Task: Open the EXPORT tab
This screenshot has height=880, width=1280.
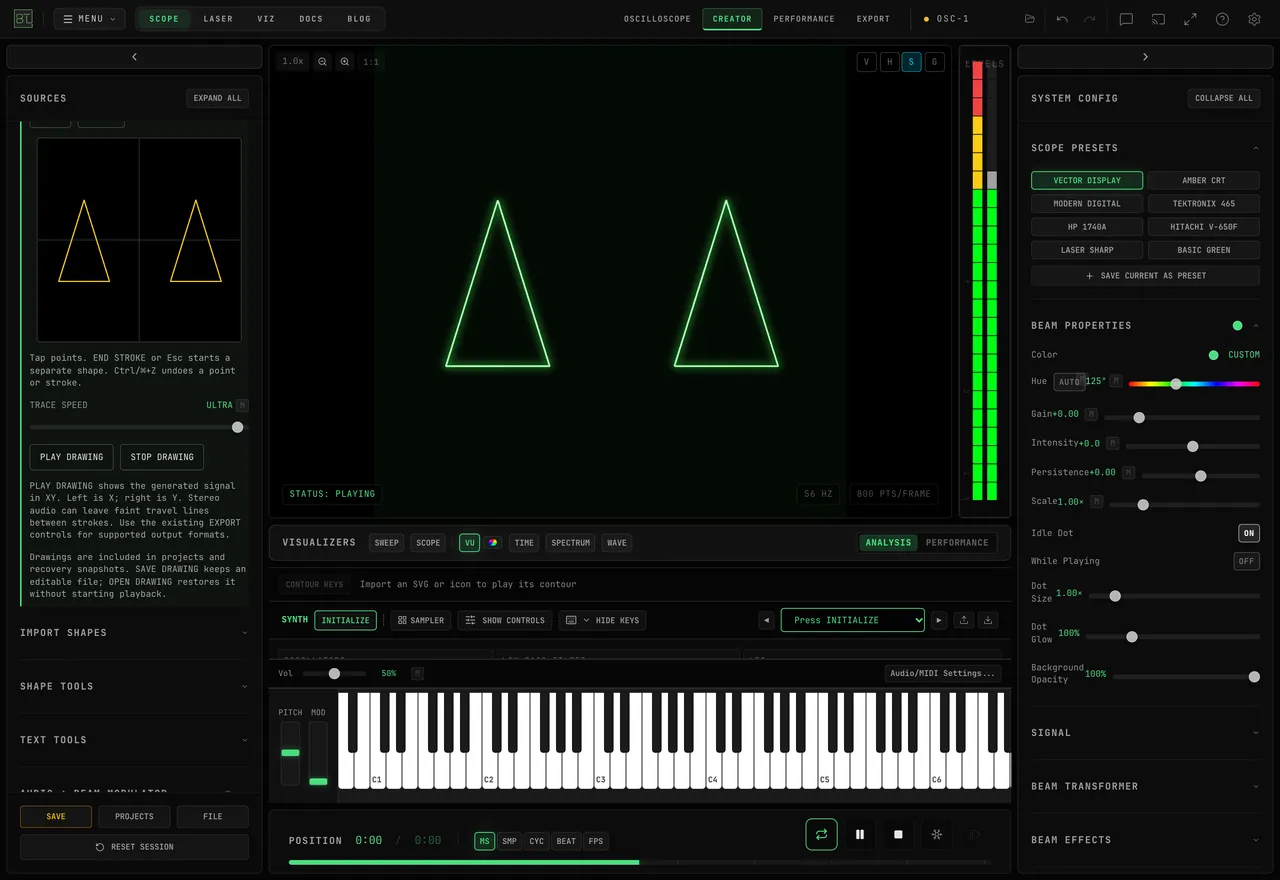Action: coord(873,19)
